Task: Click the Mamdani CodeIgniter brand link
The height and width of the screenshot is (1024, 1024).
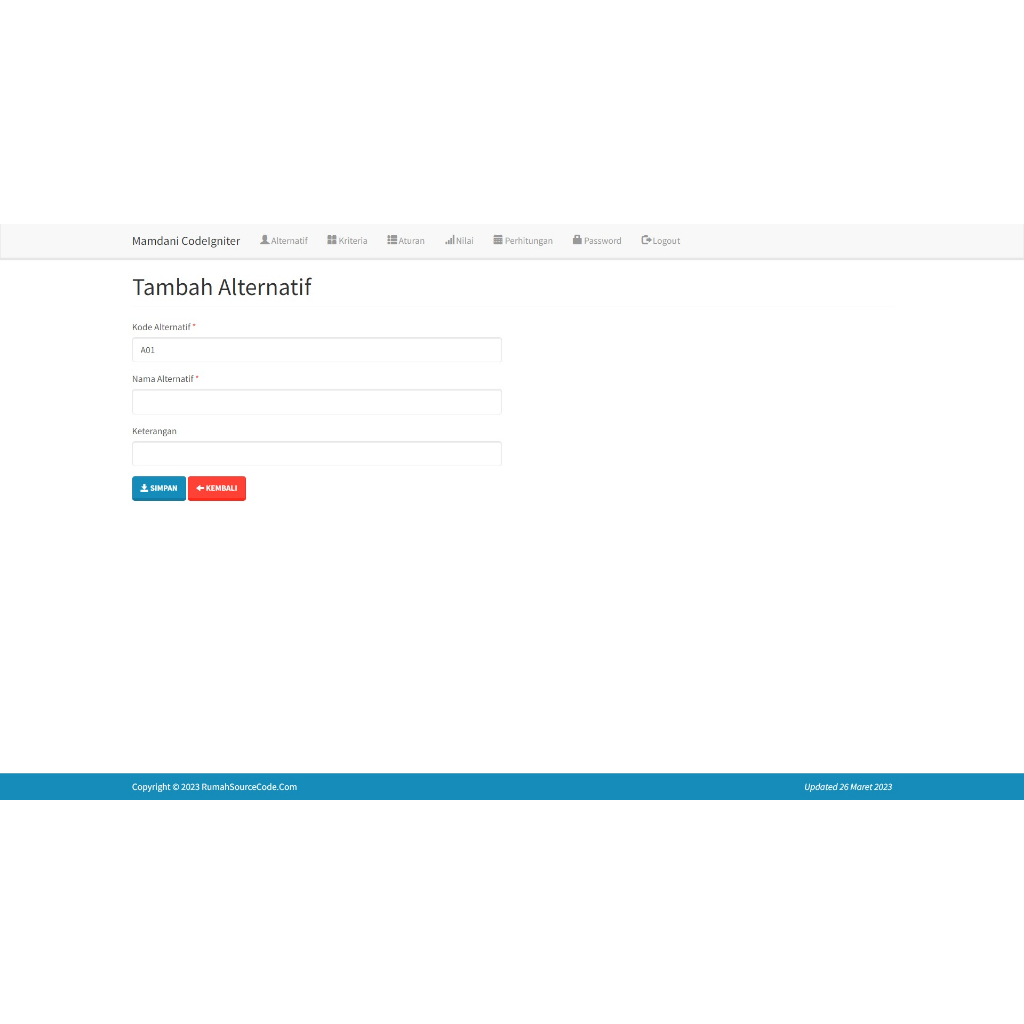Action: (186, 241)
